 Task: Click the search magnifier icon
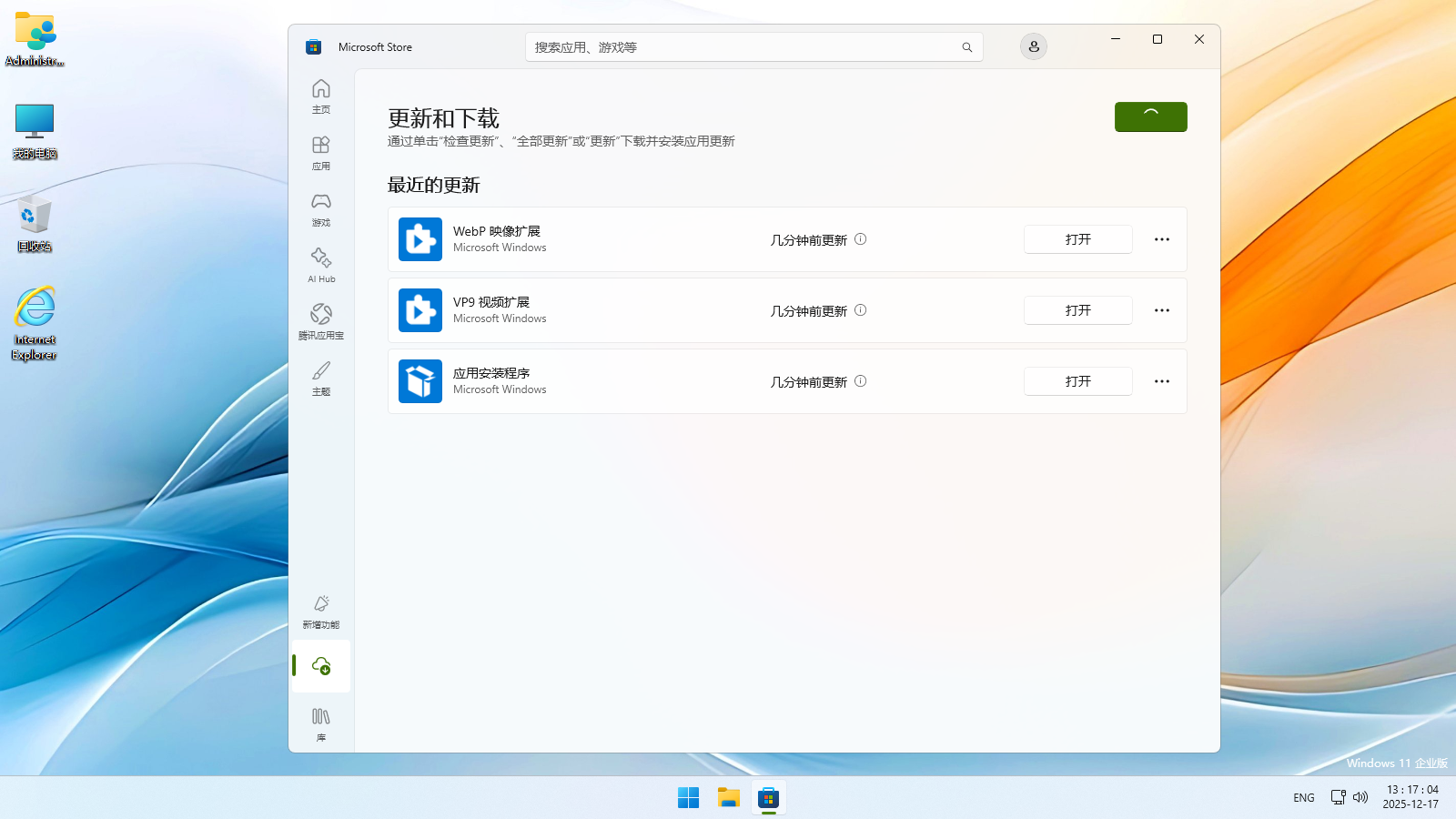point(967,47)
